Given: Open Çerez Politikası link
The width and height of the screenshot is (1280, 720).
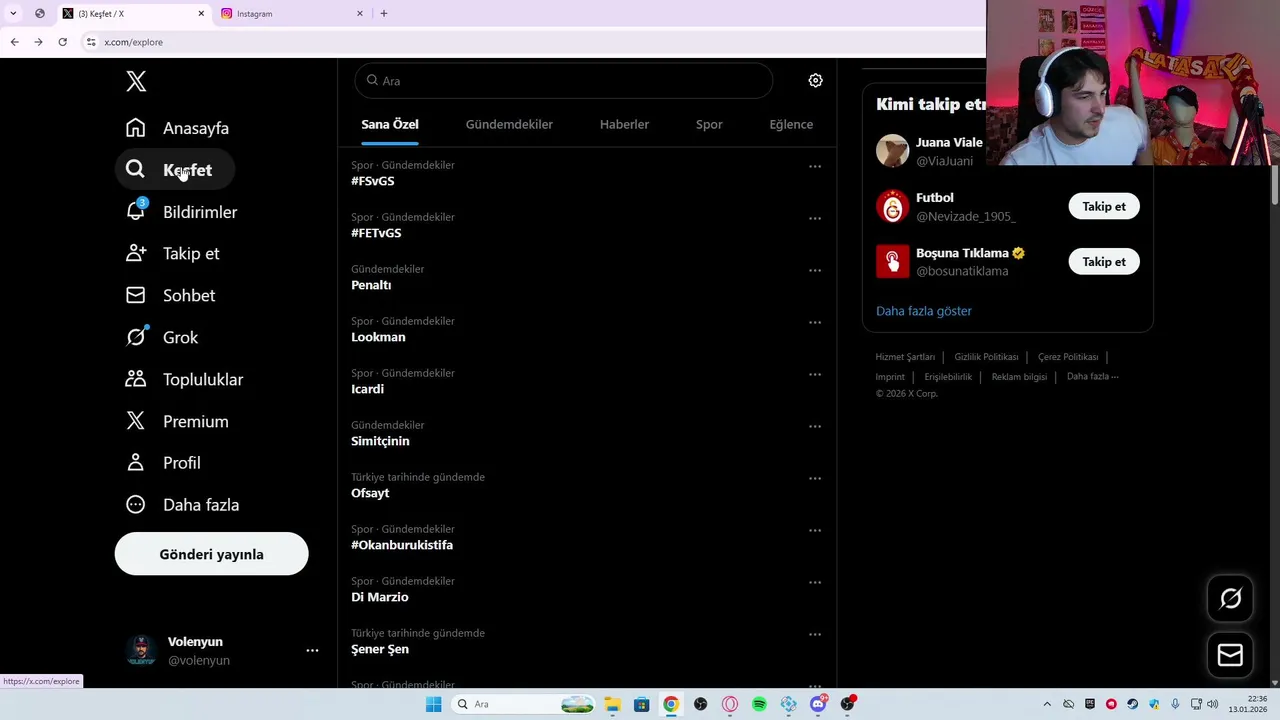Looking at the screenshot, I should click(x=1068, y=357).
